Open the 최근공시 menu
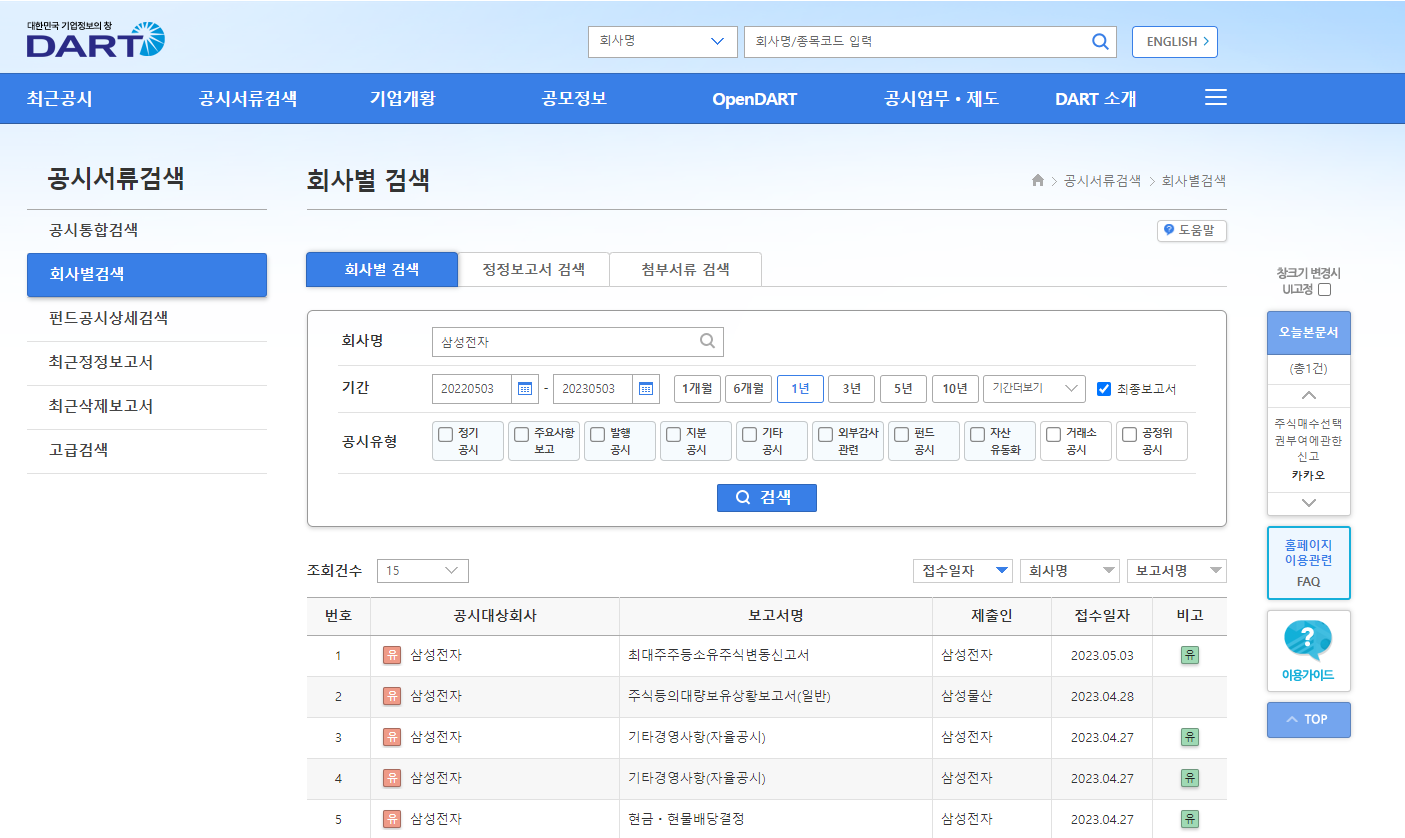 point(60,99)
